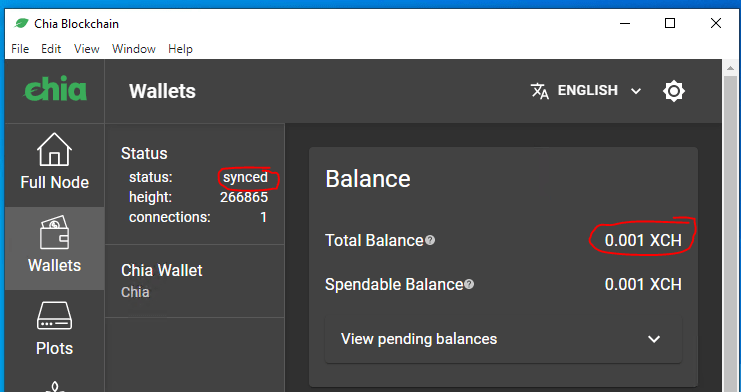Open the Window menu
Viewport: 741px width, 392px height.
(x=134, y=49)
